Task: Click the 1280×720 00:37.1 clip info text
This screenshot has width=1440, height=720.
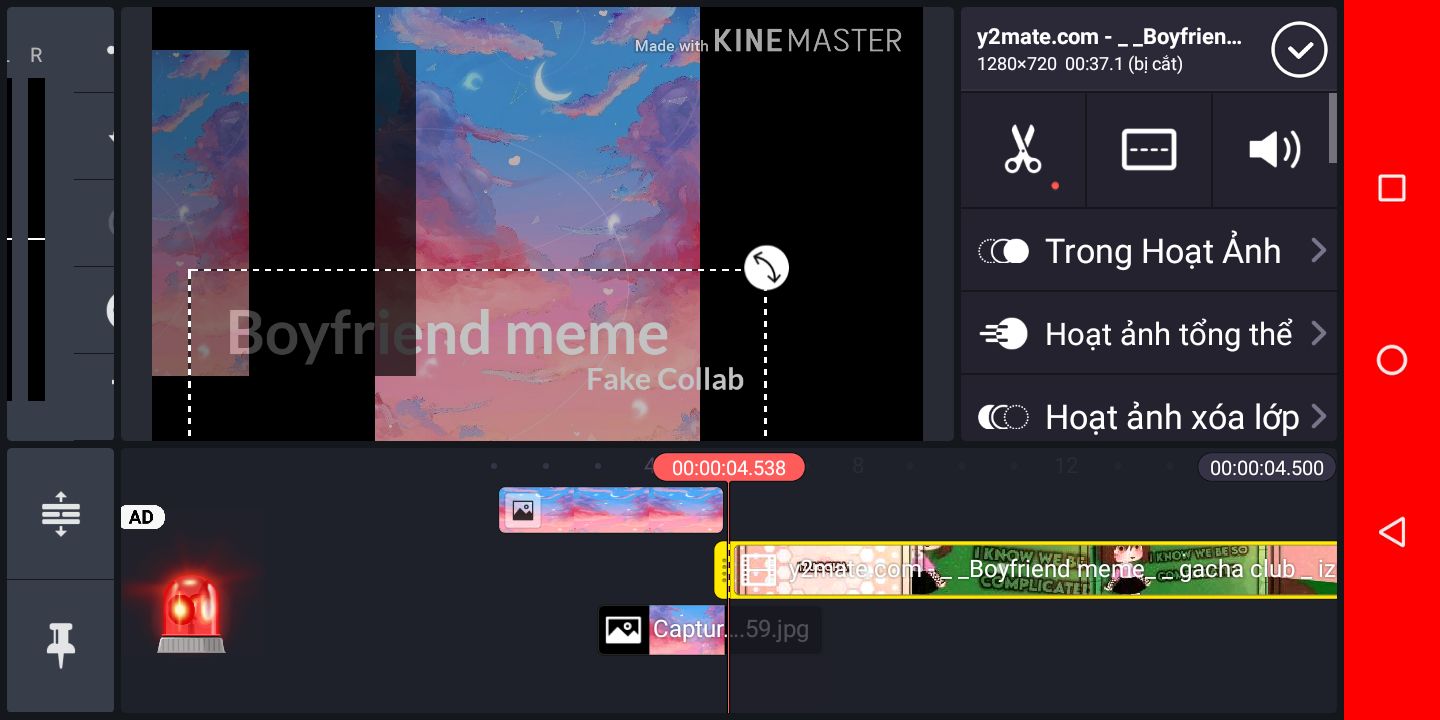Action: point(1080,64)
